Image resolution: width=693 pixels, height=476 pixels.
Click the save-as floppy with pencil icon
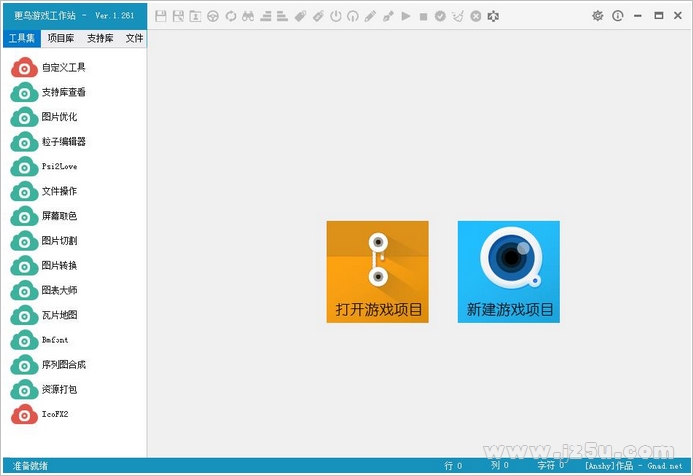(178, 16)
